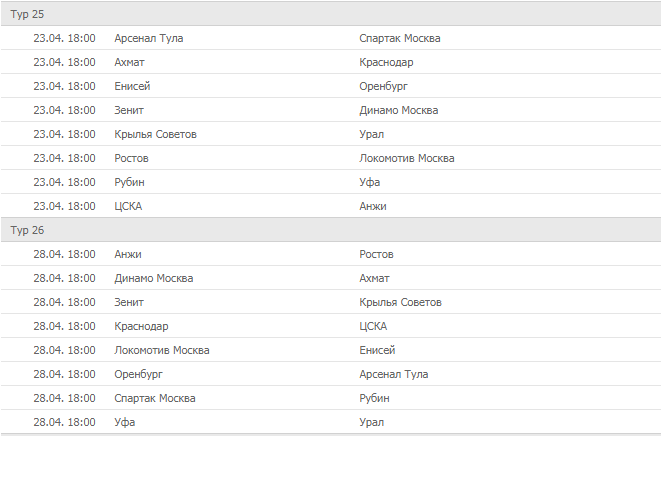Click the Тур 25 round header
This screenshot has width=663, height=480.
pyautogui.click(x=28, y=14)
